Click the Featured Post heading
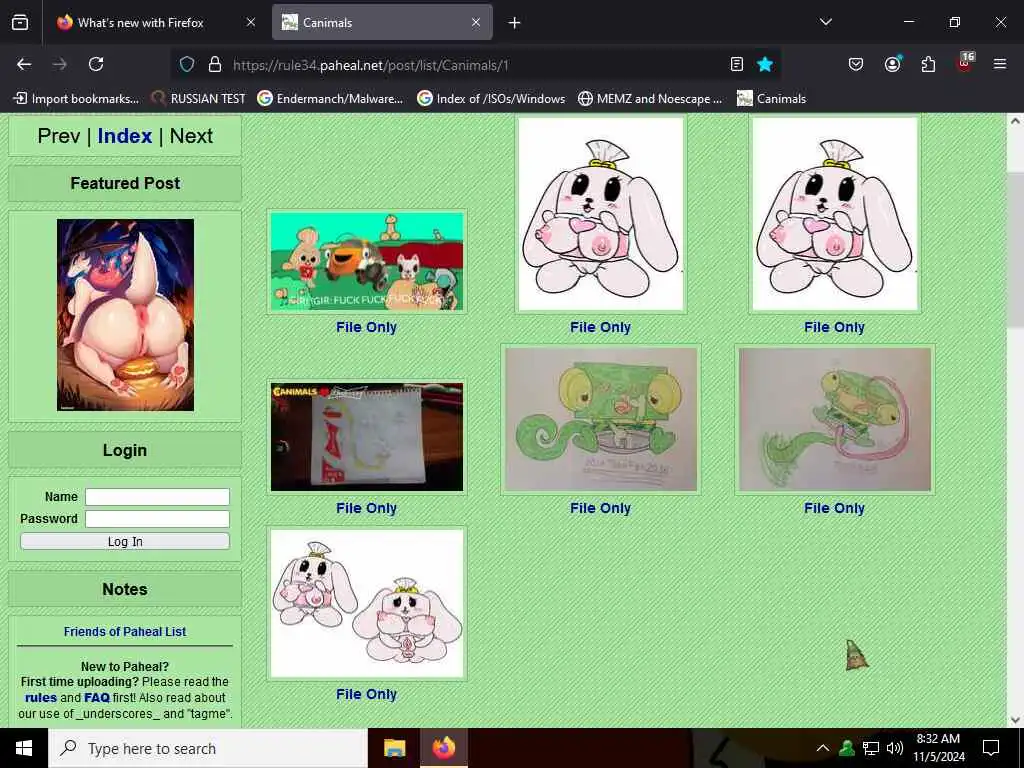The height and width of the screenshot is (768, 1024). (125, 184)
